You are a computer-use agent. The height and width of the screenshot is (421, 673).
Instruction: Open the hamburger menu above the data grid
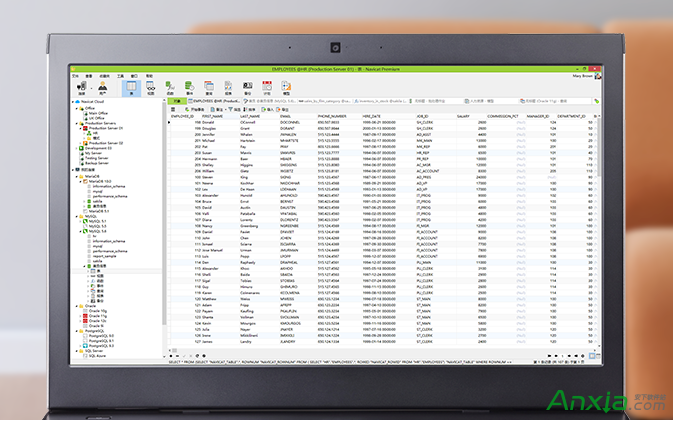coord(173,109)
